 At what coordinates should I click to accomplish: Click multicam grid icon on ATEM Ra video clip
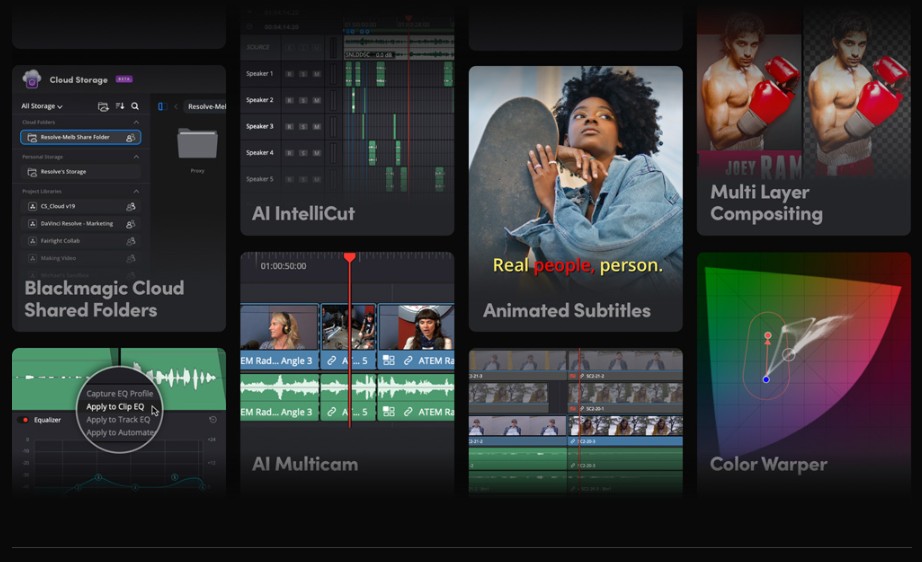389,361
